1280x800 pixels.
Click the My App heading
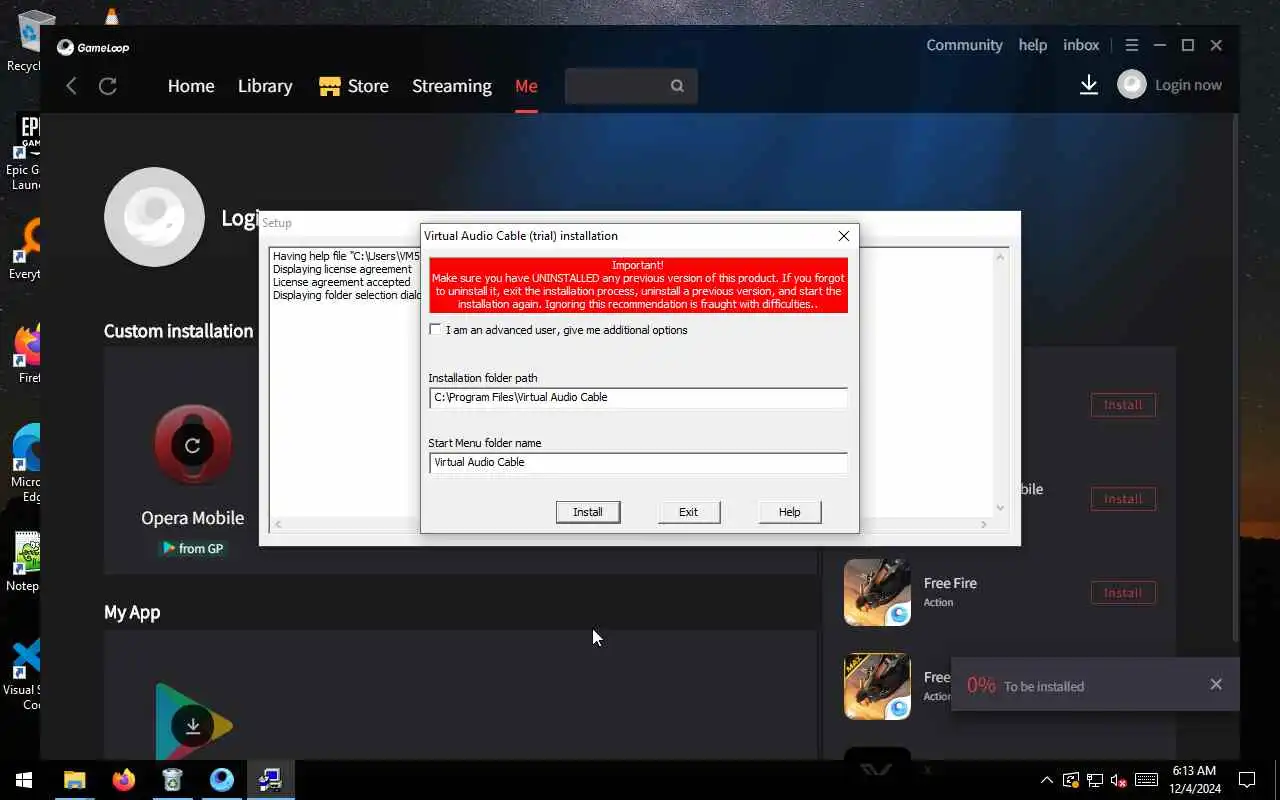[x=132, y=612]
